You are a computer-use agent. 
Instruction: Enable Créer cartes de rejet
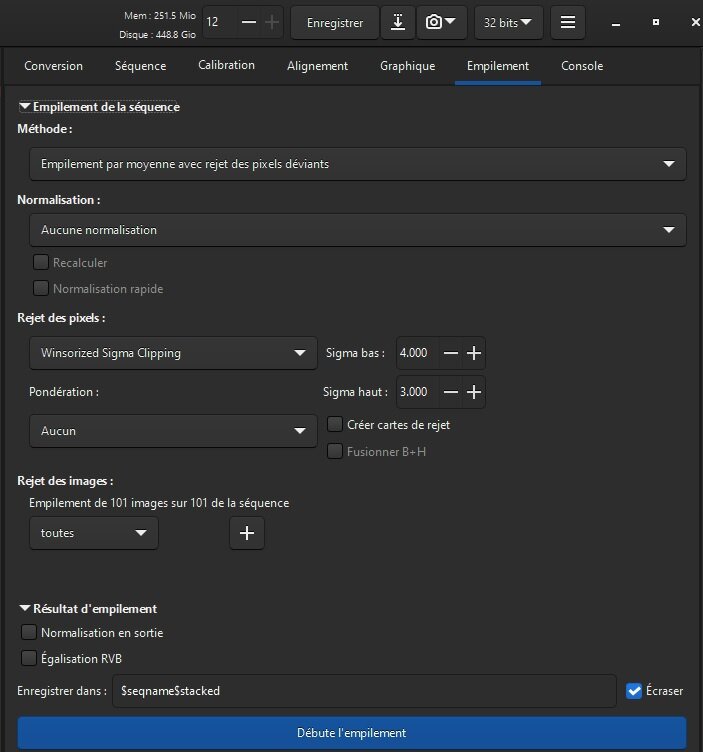[336, 425]
